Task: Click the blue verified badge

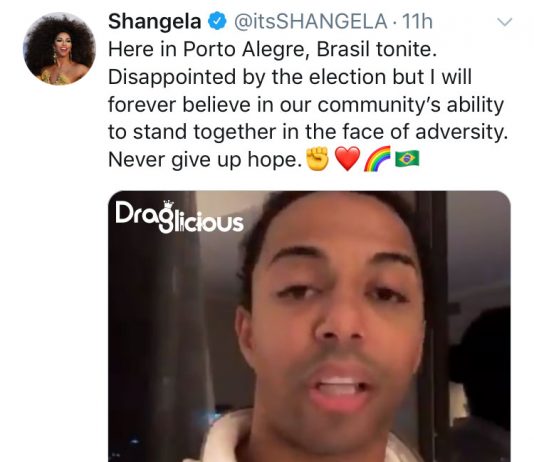Action: click(x=218, y=21)
